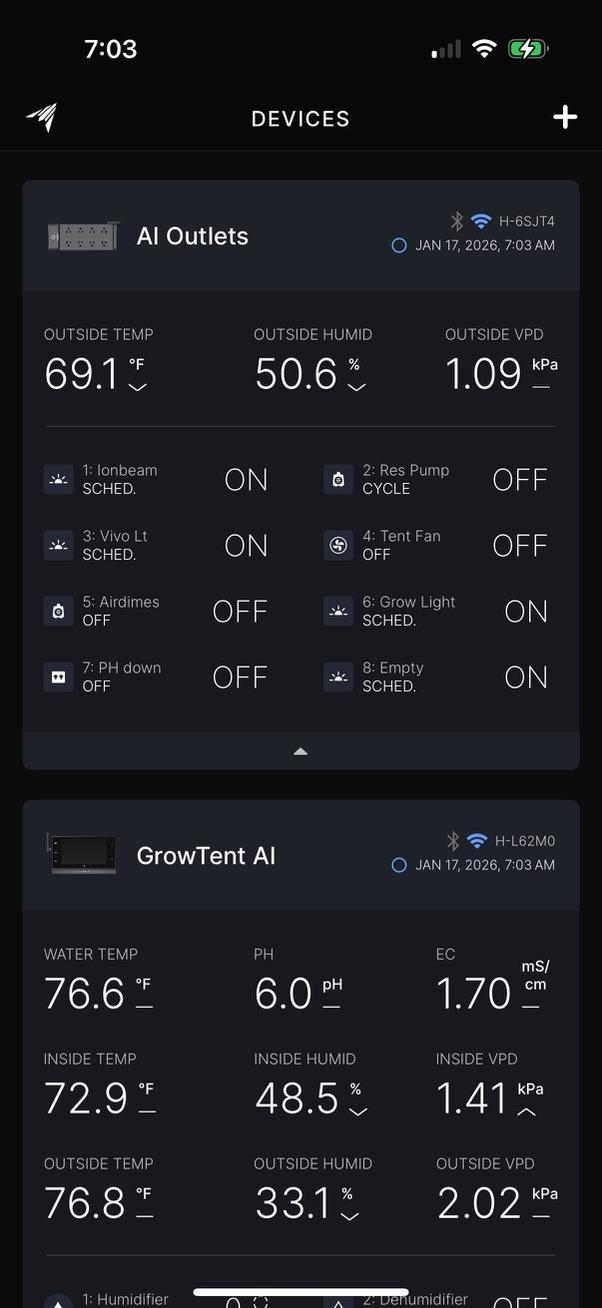Screen dimensions: 602x1308
Task: Collapse the AI Outlets card
Action: [301, 751]
